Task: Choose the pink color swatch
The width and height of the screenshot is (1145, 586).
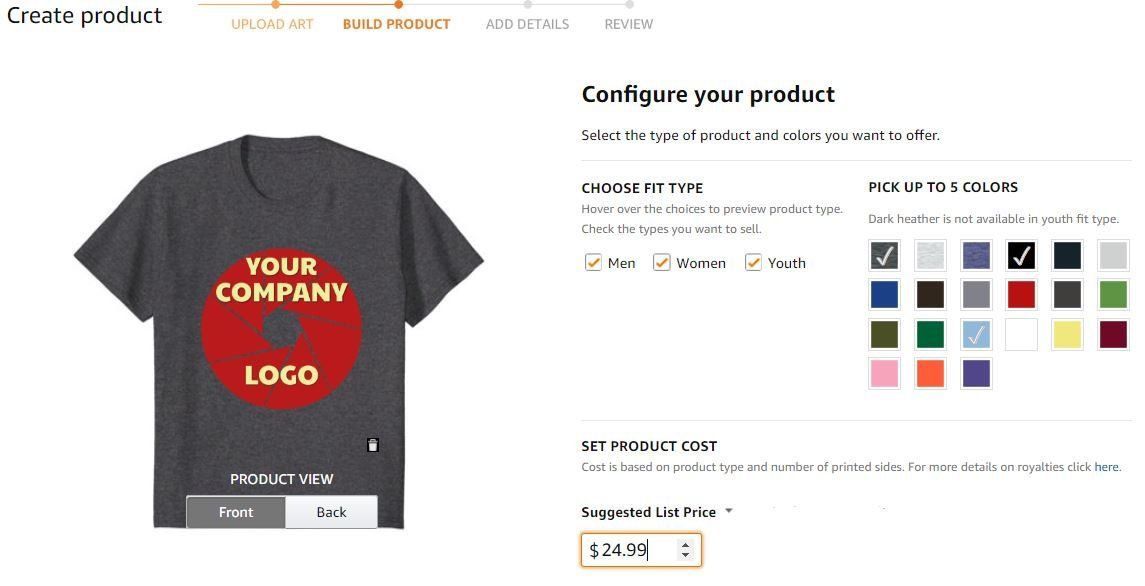Action: [x=884, y=373]
